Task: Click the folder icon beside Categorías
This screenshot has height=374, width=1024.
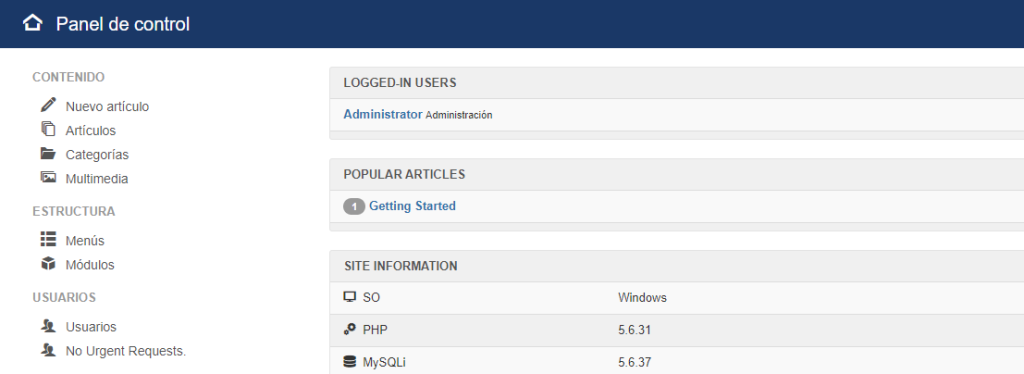Action: click(48, 154)
